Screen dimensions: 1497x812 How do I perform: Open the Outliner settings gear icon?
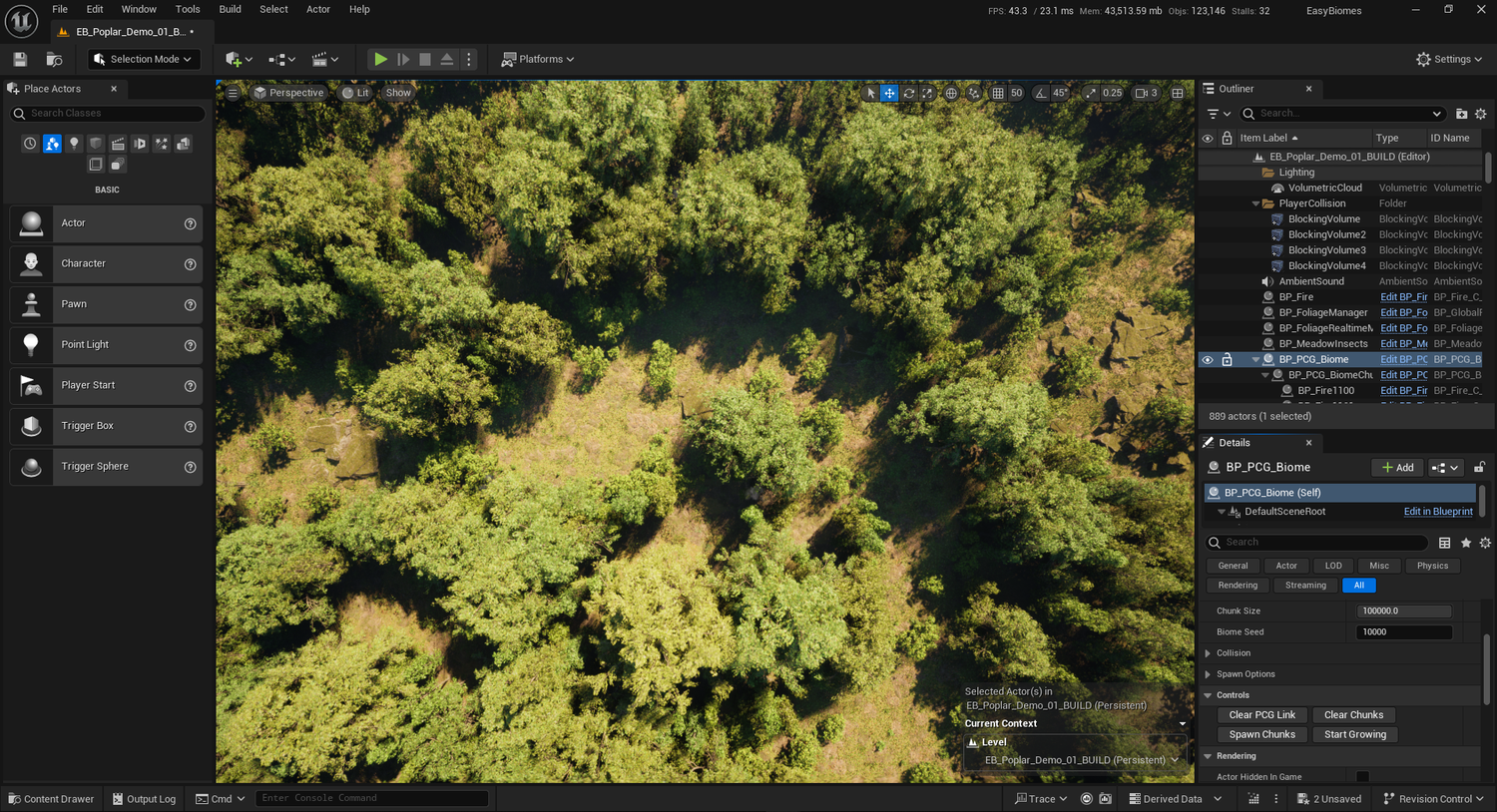(x=1481, y=114)
